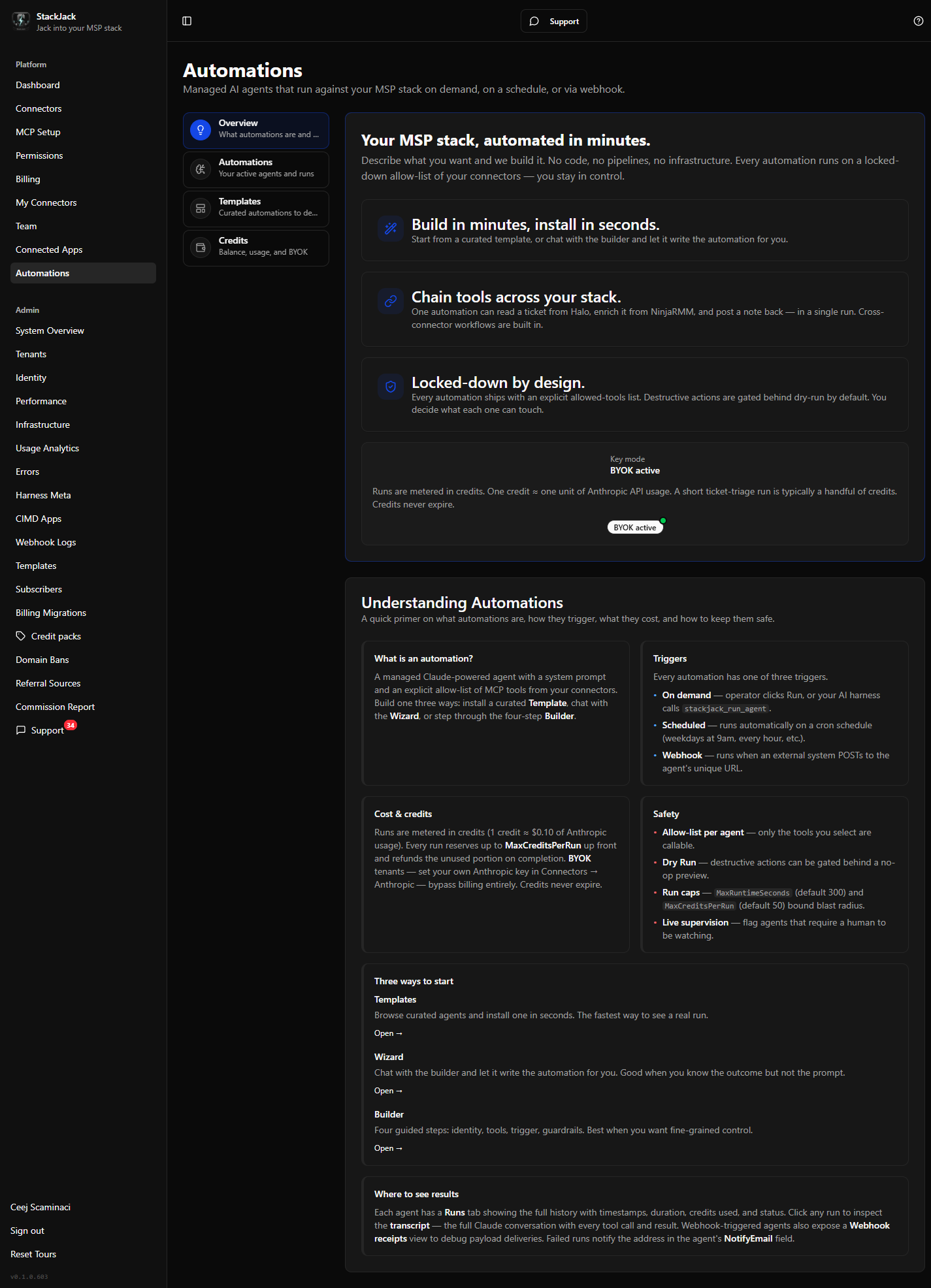
Task: Click the 34 support notification badge
Action: (71, 725)
